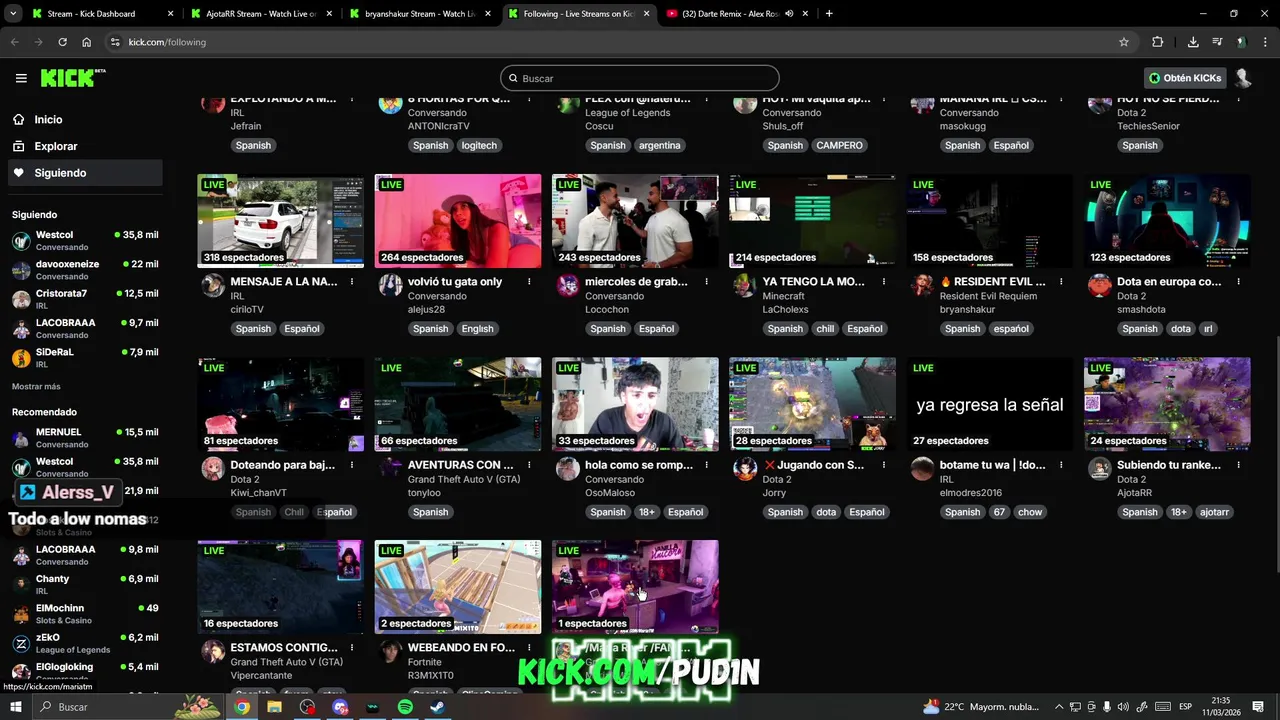The image size is (1280, 720).
Task: Click bryanshakur channel avatar
Action: (922, 286)
